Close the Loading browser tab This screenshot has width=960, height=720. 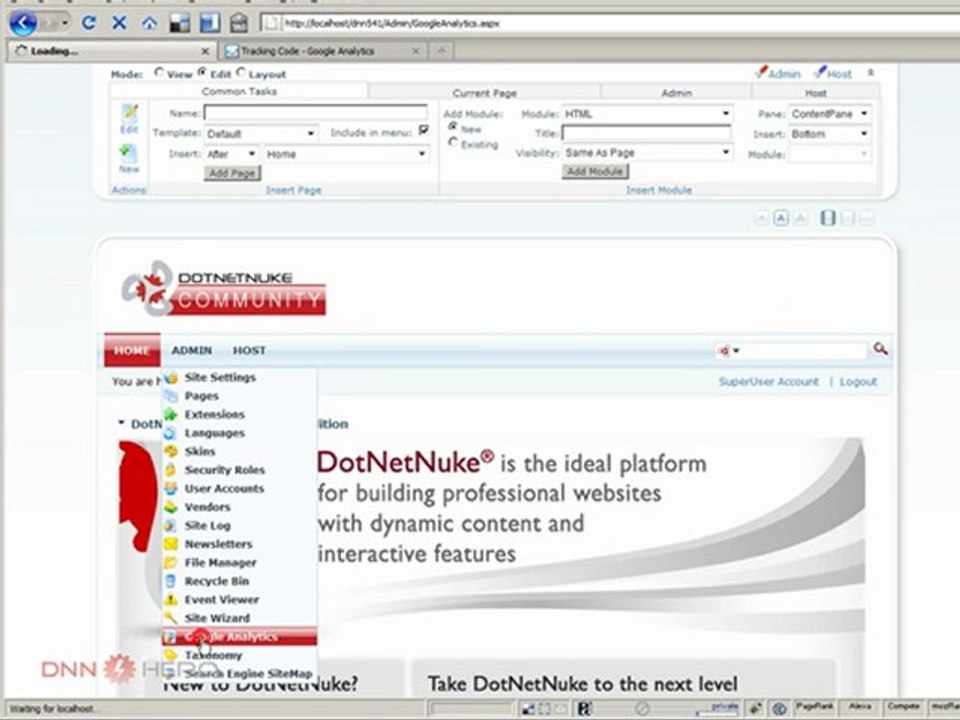click(x=205, y=51)
